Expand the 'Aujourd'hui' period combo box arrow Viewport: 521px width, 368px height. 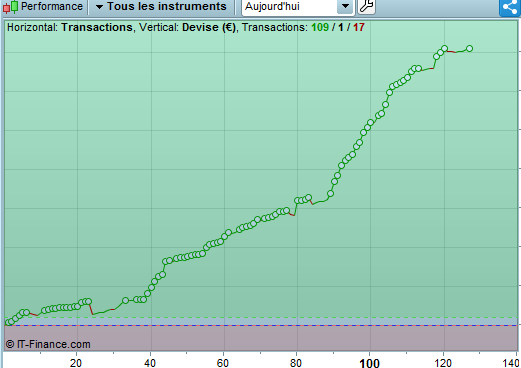(x=345, y=6)
